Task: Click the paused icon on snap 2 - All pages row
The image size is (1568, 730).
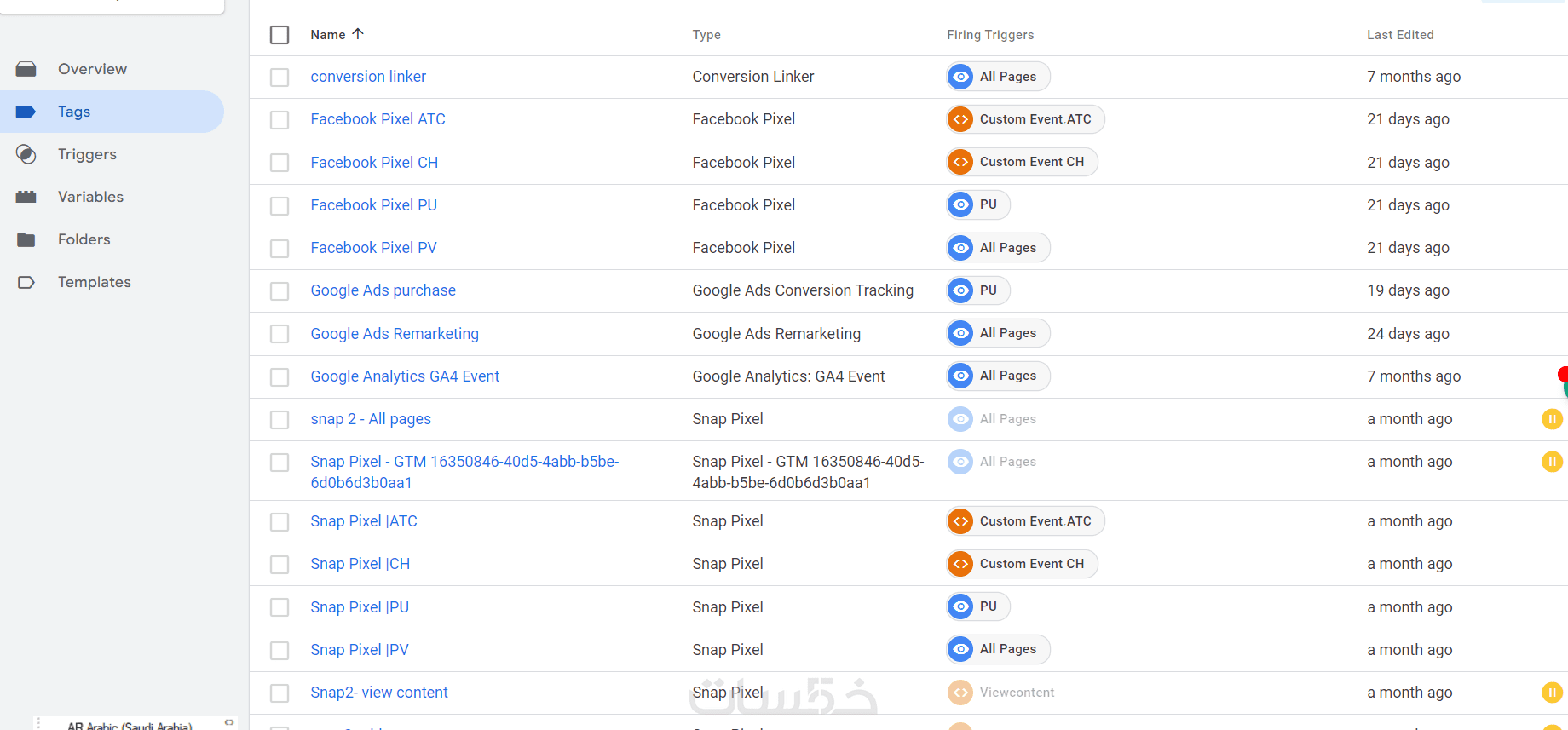Action: click(x=1552, y=419)
